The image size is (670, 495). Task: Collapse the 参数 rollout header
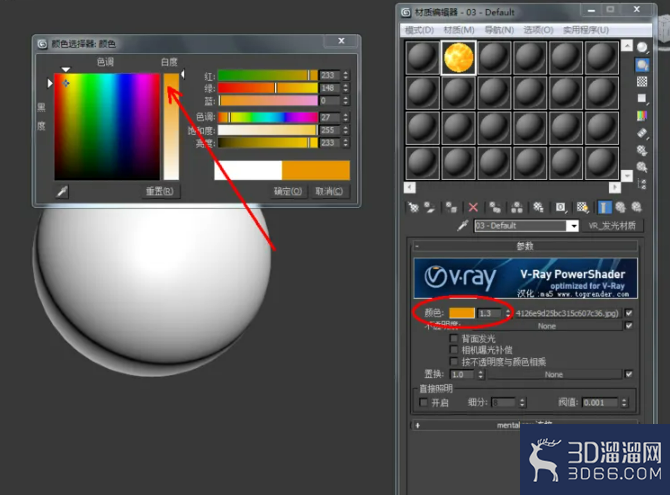tap(525, 246)
